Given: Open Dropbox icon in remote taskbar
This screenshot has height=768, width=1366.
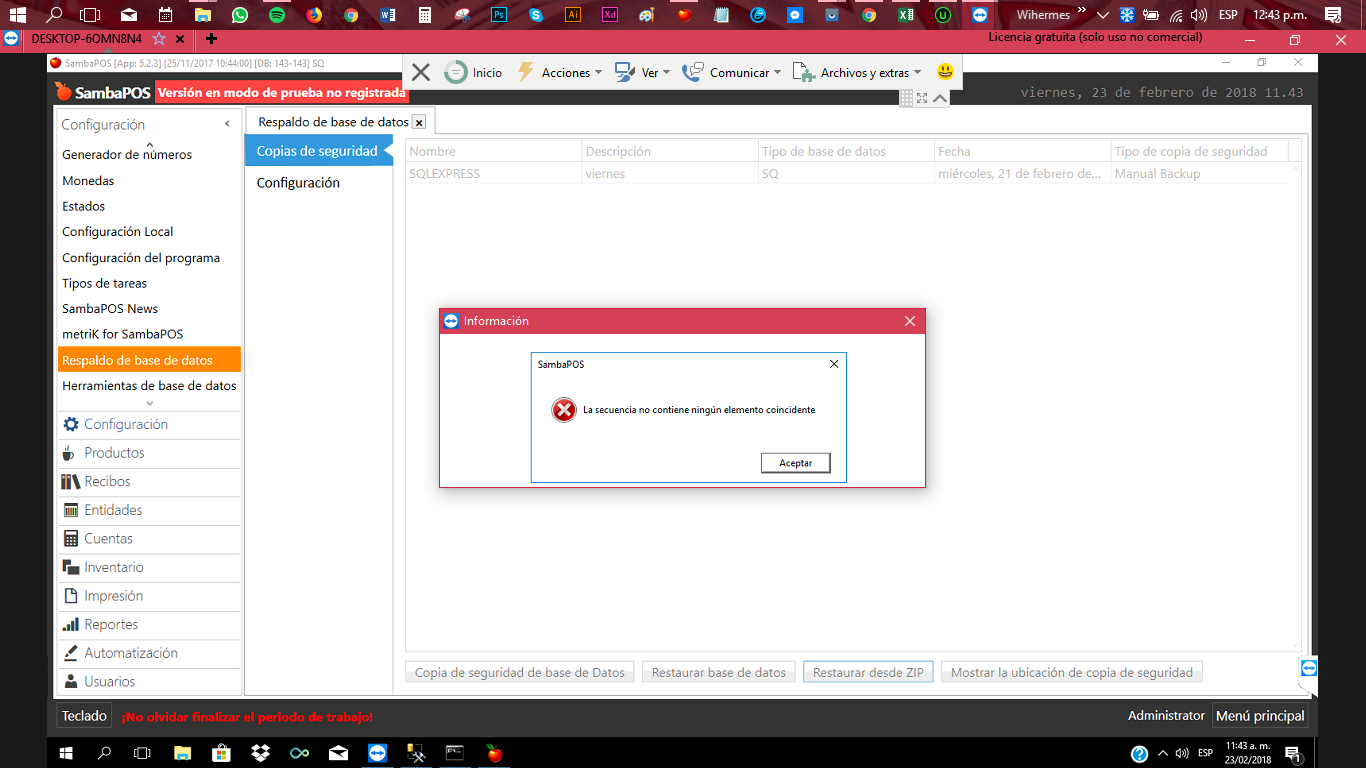Looking at the screenshot, I should (260, 753).
